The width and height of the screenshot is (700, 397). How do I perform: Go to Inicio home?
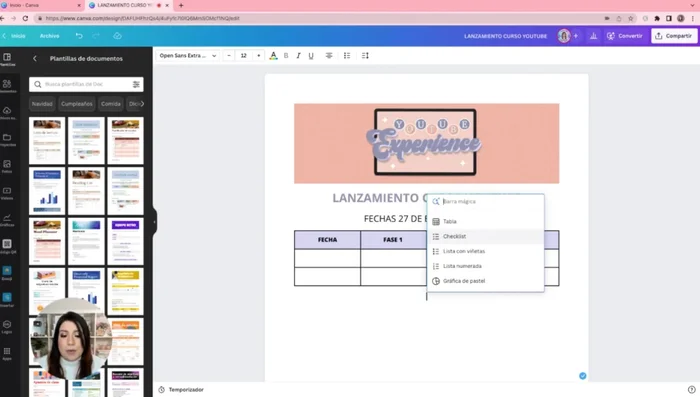[x=15, y=36]
